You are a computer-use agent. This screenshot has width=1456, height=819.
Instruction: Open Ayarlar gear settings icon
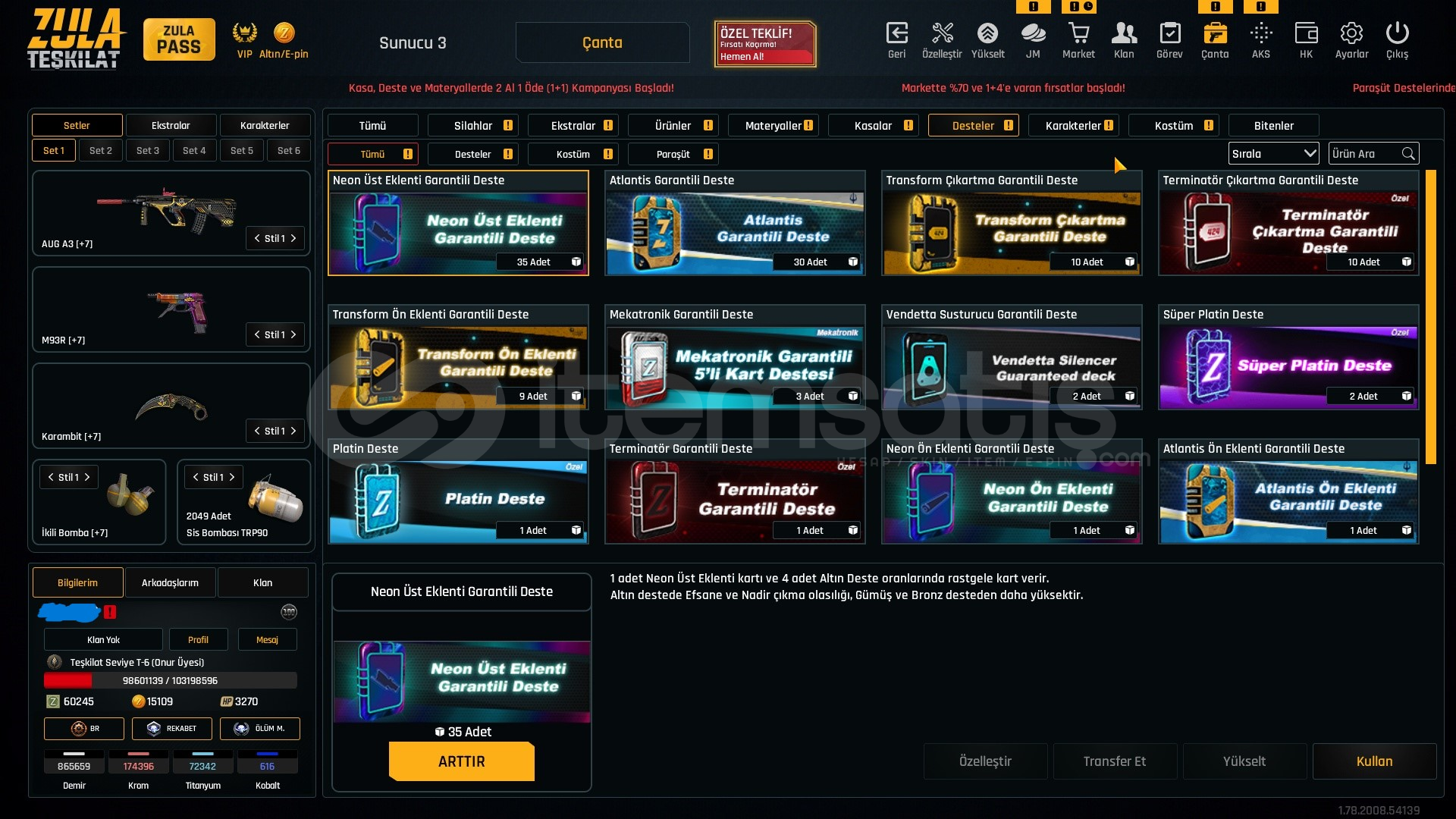(1351, 33)
